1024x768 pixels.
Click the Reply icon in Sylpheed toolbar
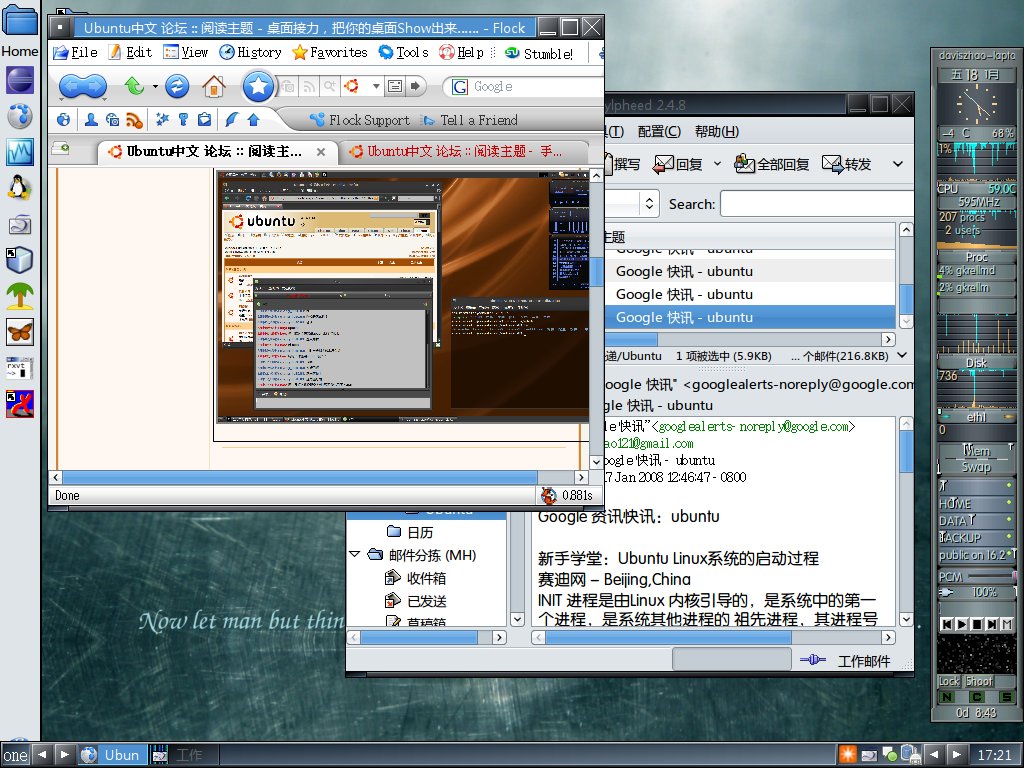click(x=677, y=164)
